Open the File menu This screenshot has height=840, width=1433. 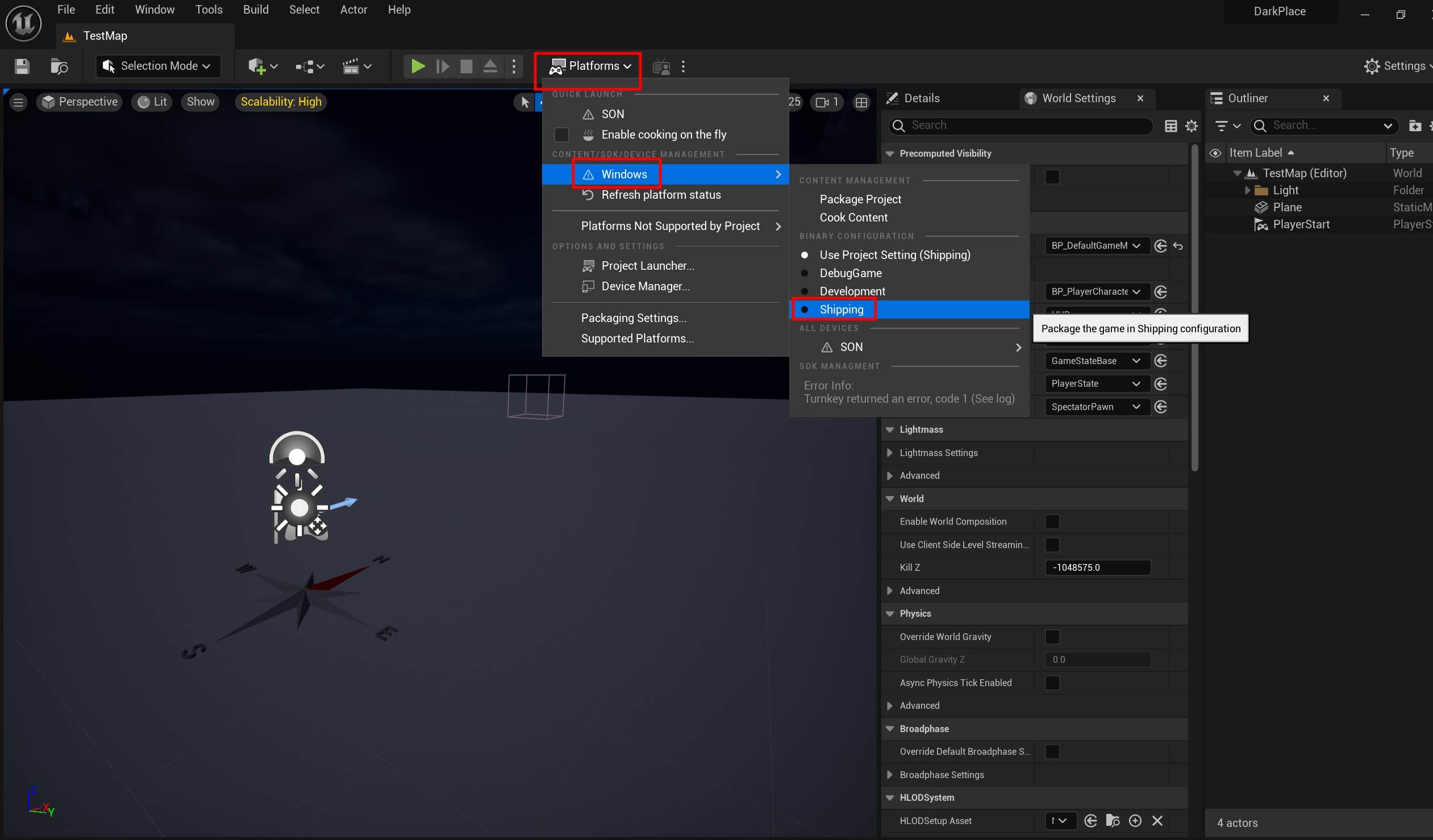click(x=66, y=10)
